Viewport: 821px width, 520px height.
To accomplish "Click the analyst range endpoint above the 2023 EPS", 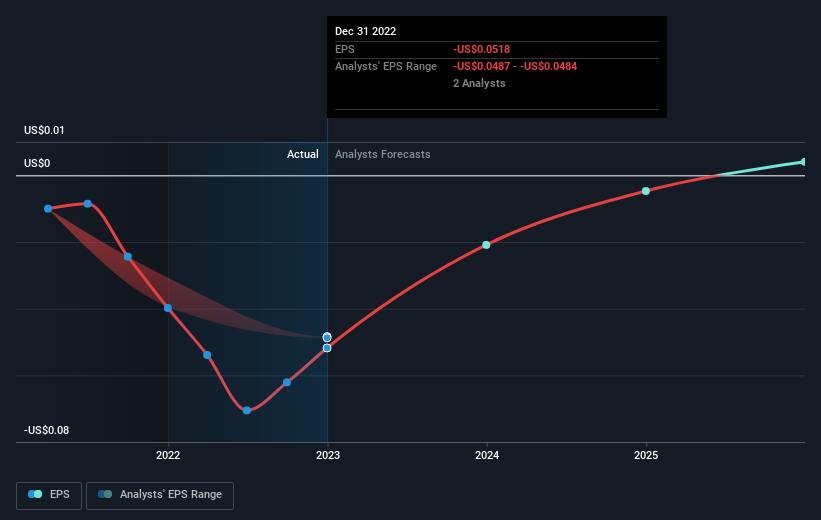I will [327, 337].
